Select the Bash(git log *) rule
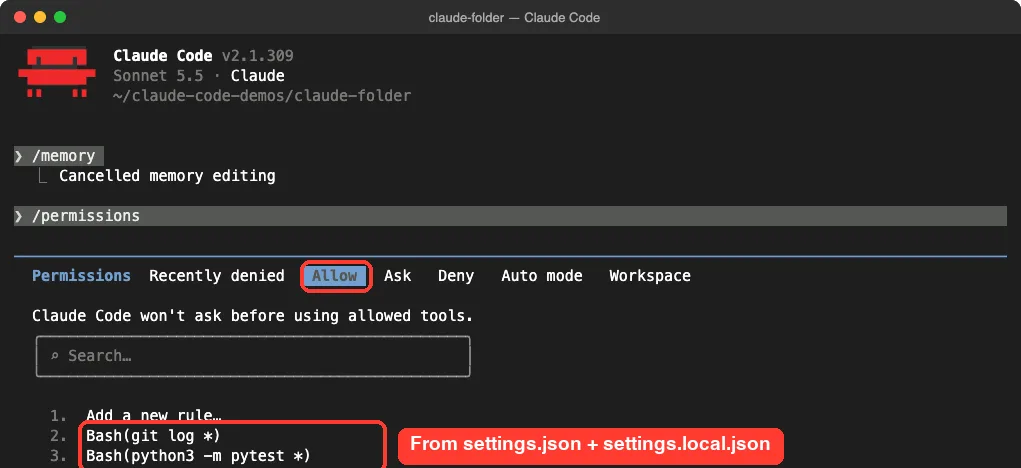 coord(153,435)
